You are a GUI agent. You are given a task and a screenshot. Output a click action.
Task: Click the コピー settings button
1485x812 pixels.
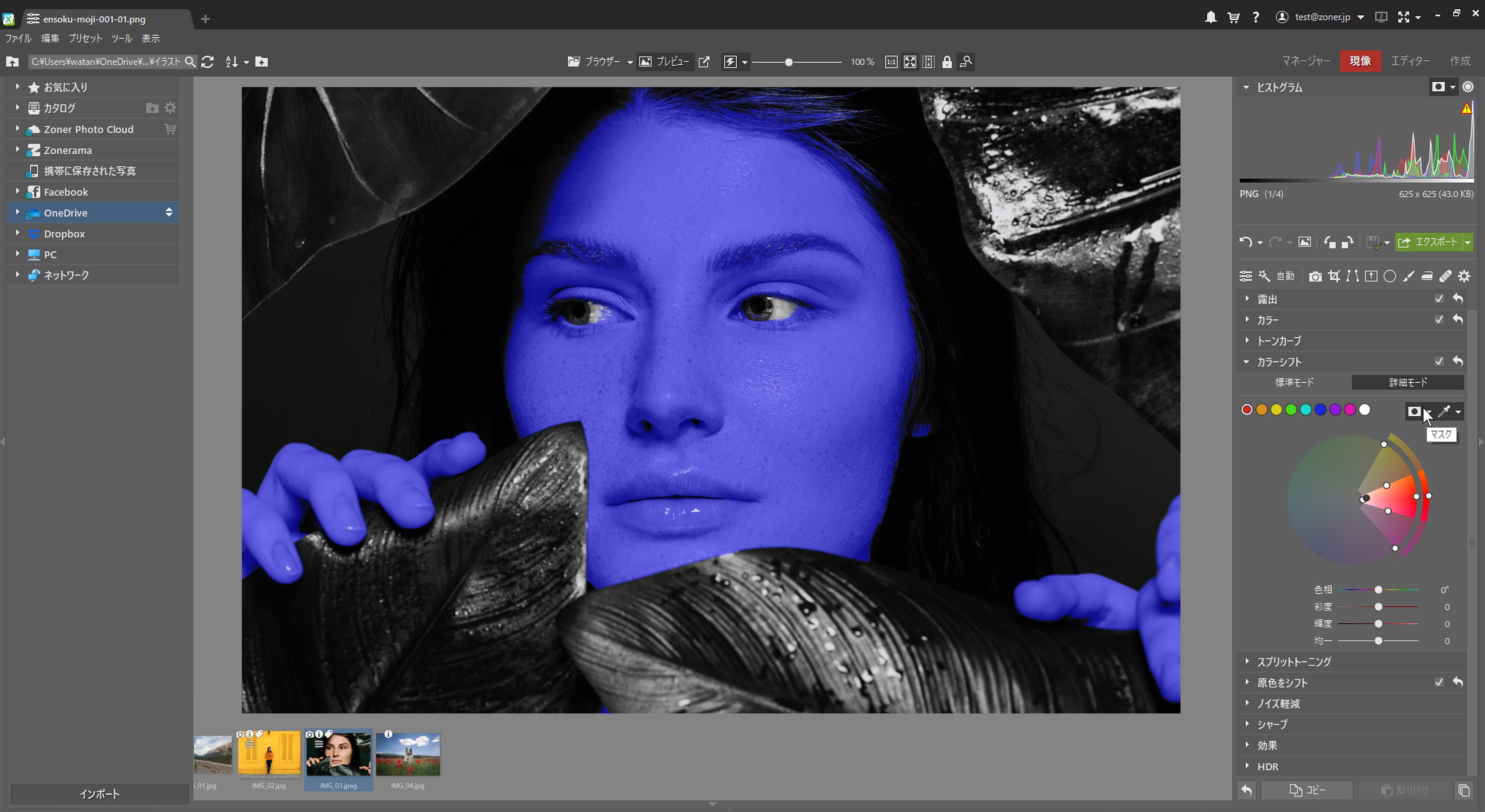tap(1307, 790)
